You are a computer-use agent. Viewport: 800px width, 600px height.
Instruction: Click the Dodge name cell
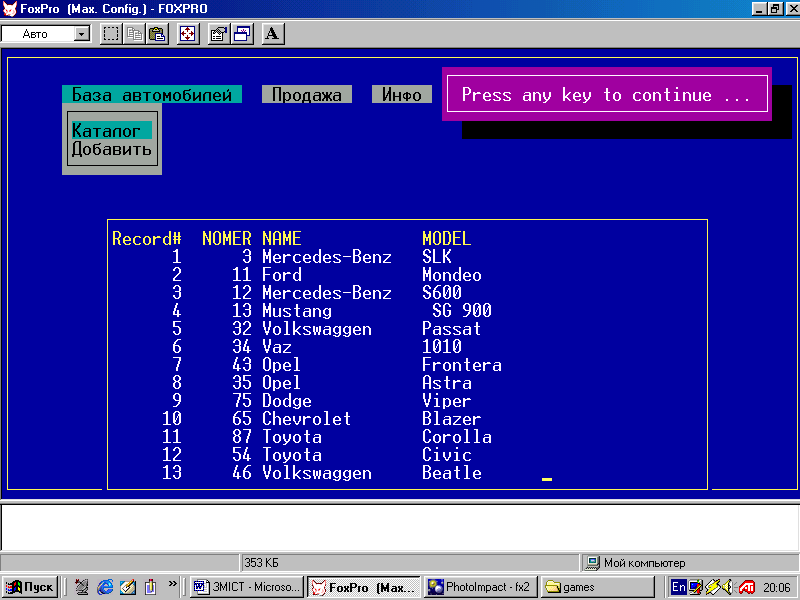pyautogui.click(x=287, y=401)
